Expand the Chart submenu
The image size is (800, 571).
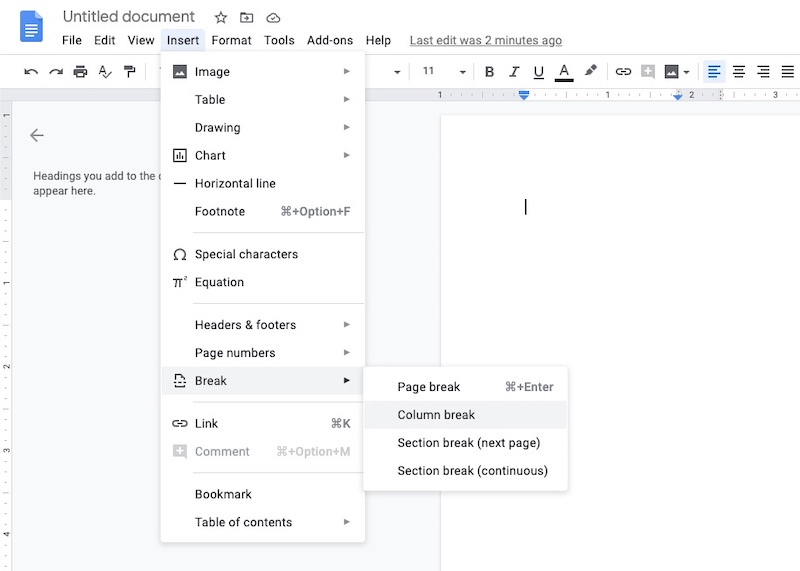click(x=263, y=155)
